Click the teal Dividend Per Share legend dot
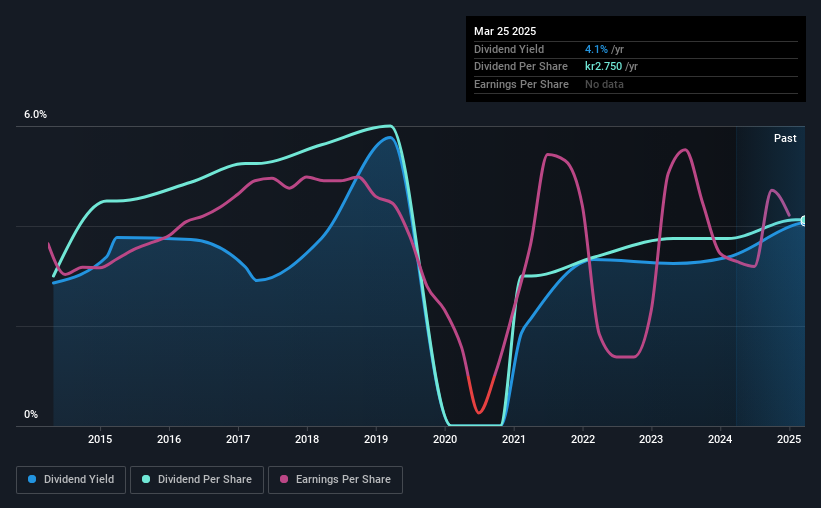821x508 pixels. pos(146,479)
